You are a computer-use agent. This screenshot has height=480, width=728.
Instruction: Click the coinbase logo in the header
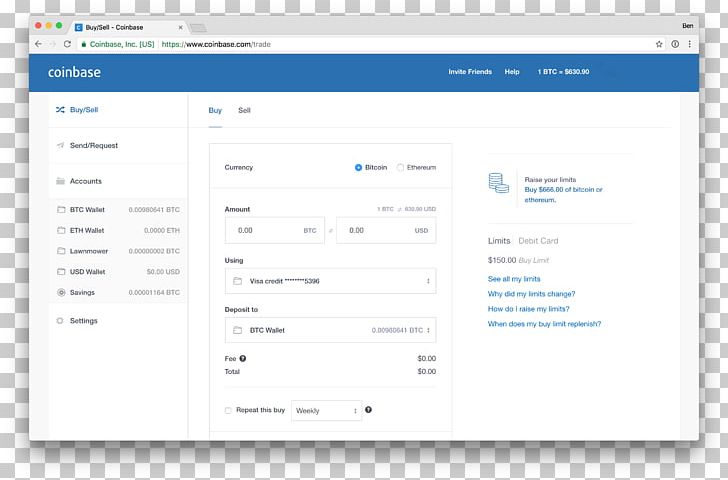click(x=74, y=72)
